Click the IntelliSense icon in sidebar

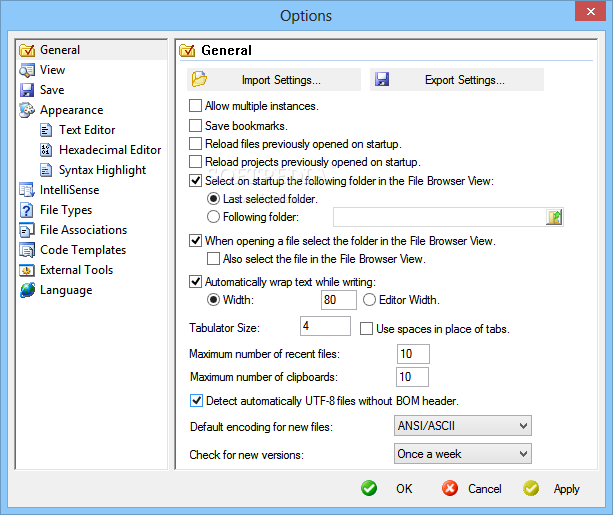tap(27, 190)
